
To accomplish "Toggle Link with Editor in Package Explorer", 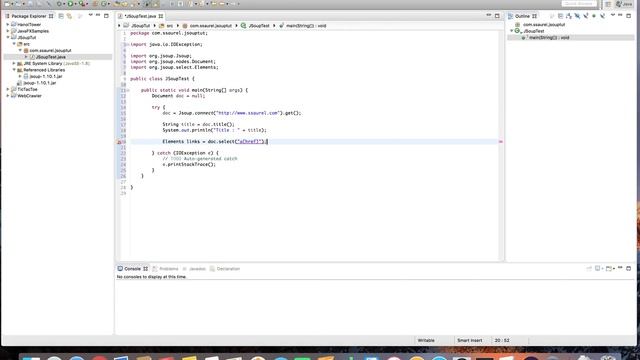I will pos(69,16).
